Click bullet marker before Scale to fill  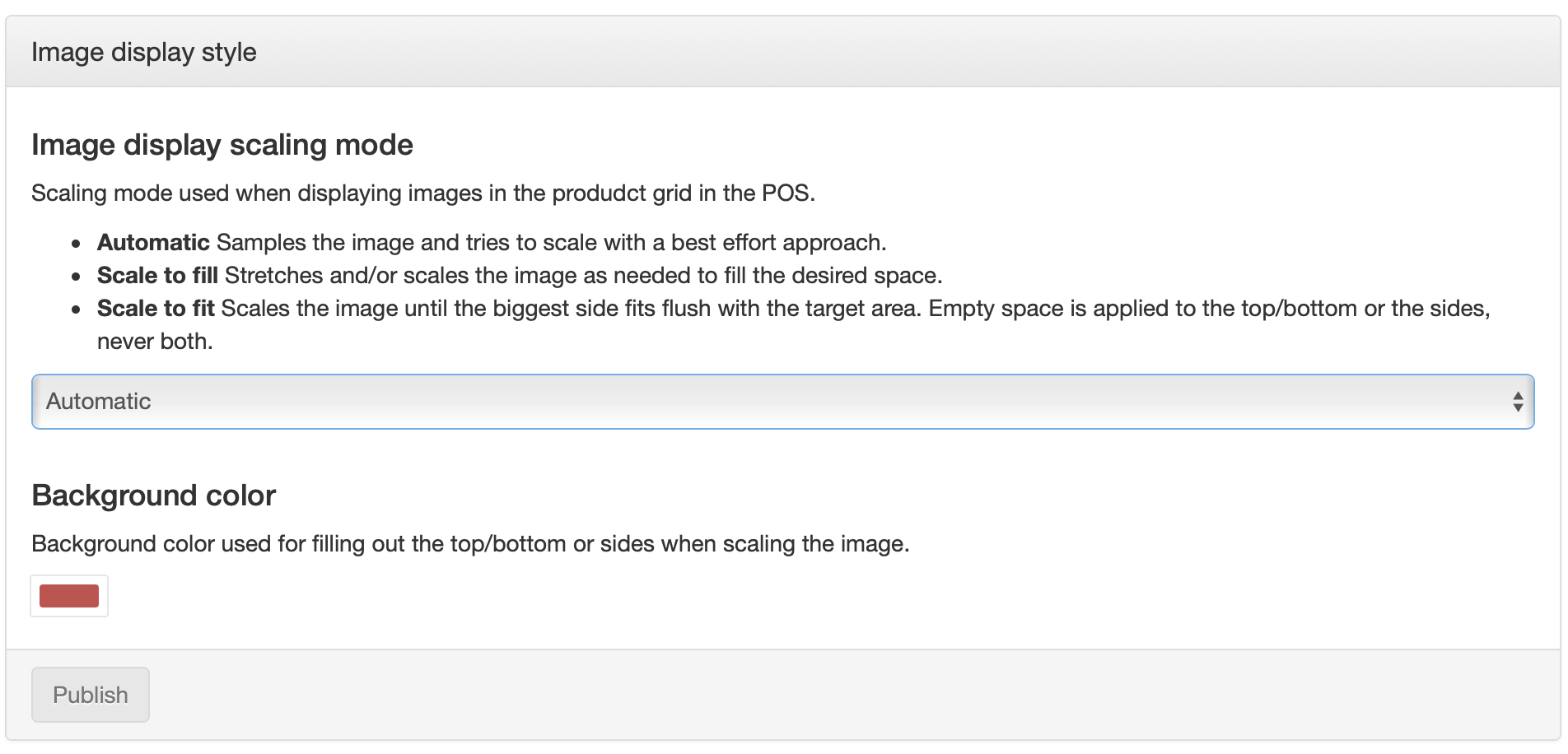click(77, 277)
